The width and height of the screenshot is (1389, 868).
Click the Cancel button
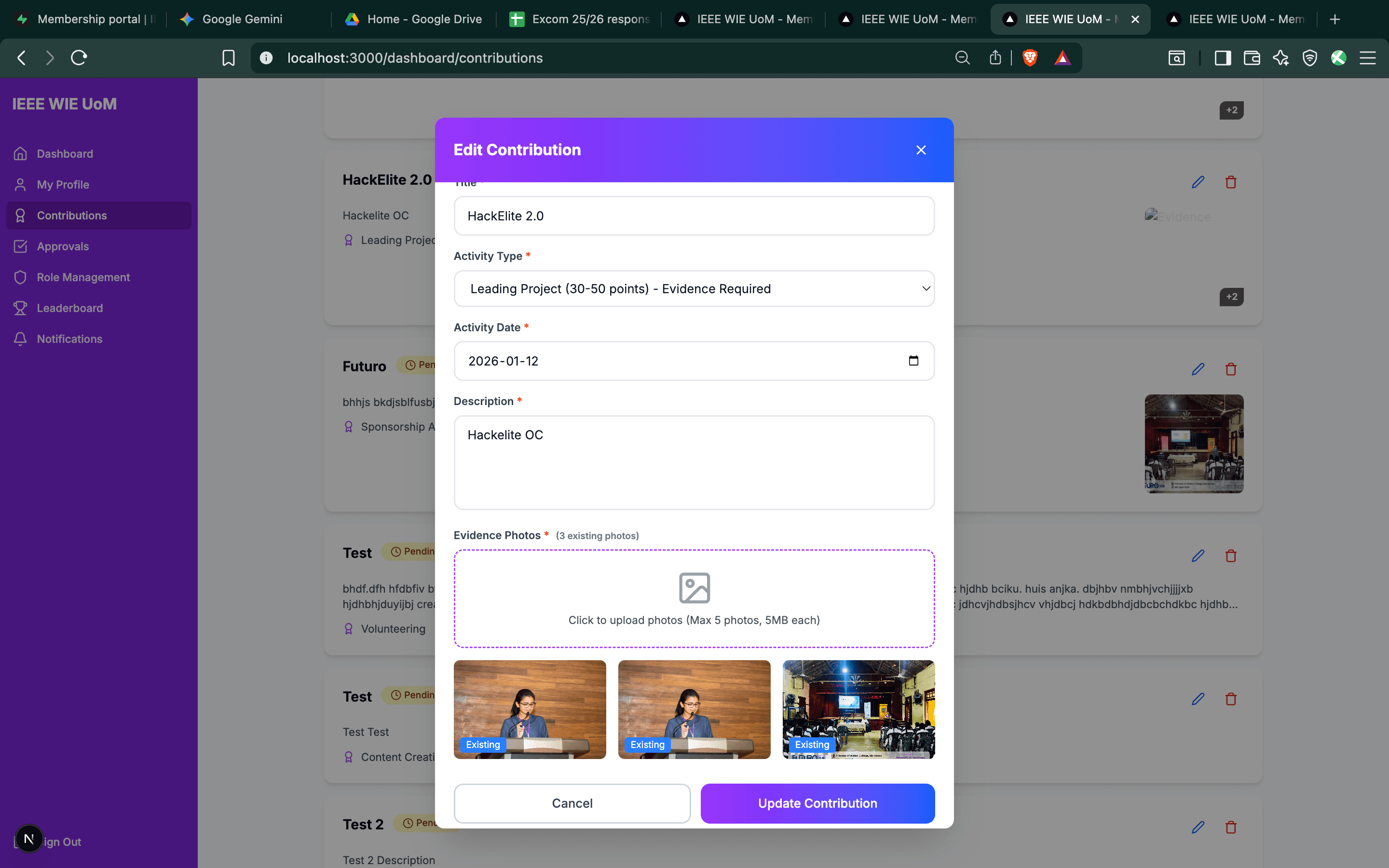[x=572, y=803]
